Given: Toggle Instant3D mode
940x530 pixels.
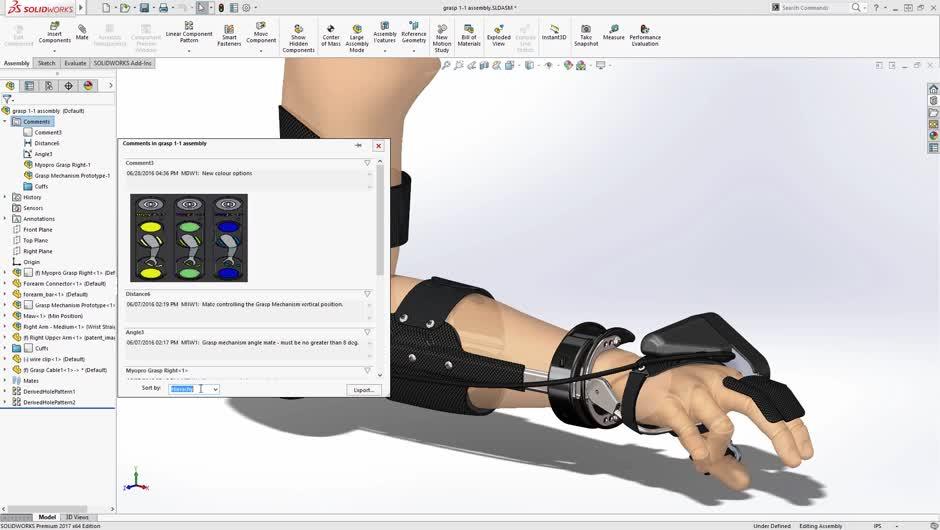Looking at the screenshot, I should [x=554, y=33].
